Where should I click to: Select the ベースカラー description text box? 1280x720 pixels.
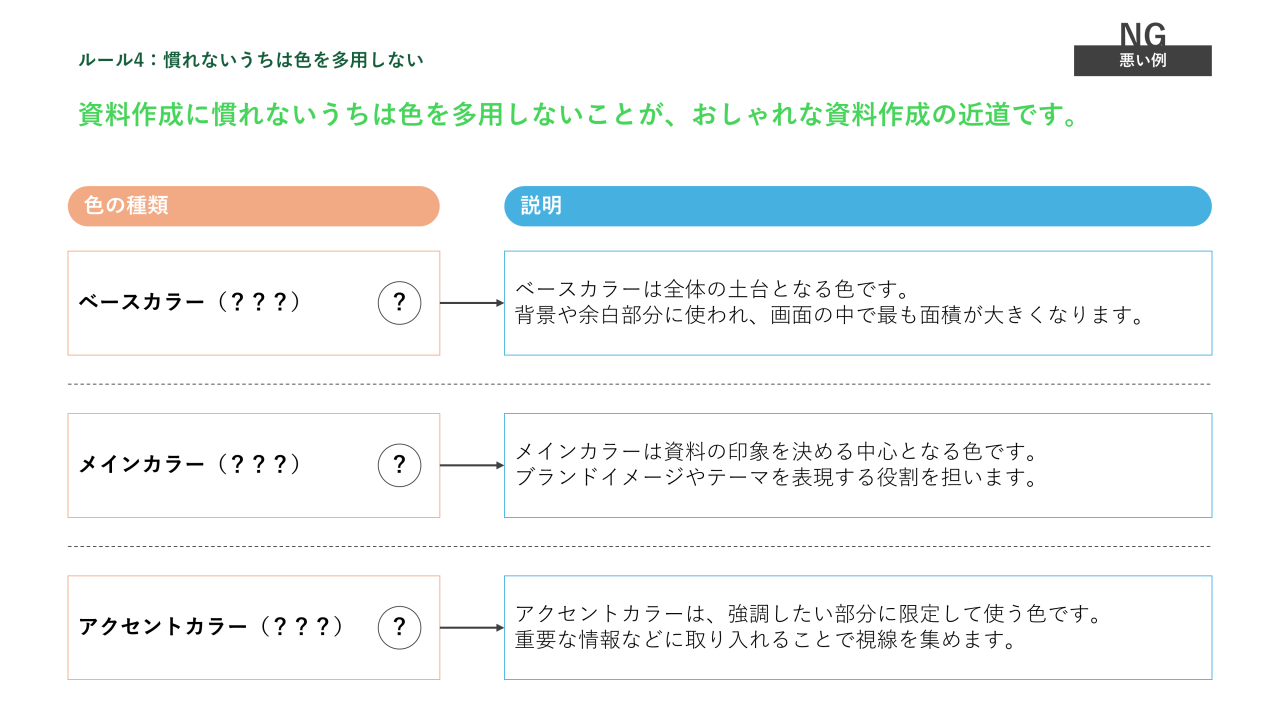(x=857, y=303)
